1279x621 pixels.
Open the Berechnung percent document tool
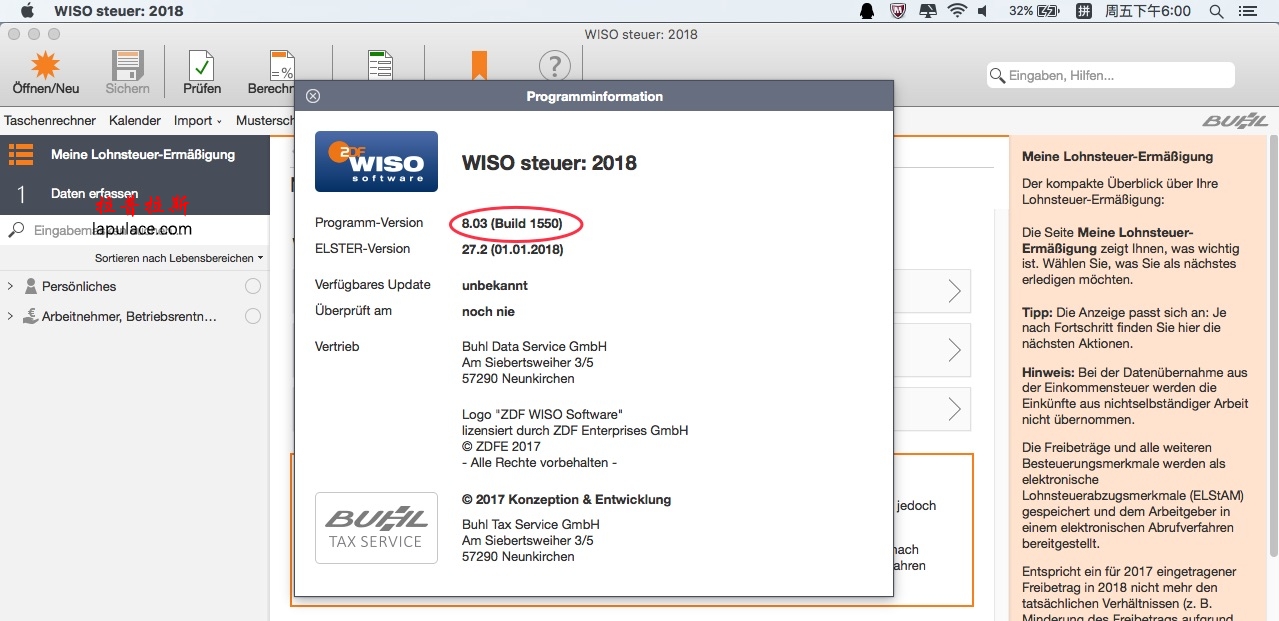[x=282, y=65]
